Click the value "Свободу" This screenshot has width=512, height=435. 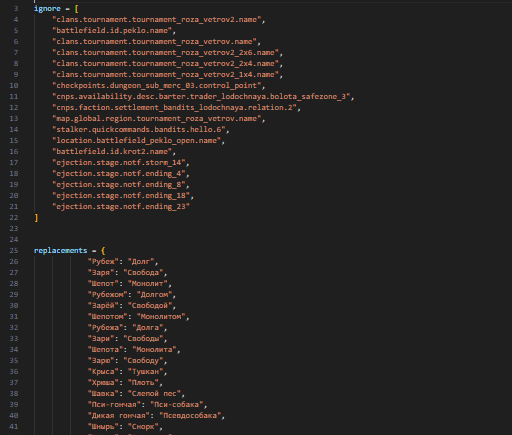(143, 361)
